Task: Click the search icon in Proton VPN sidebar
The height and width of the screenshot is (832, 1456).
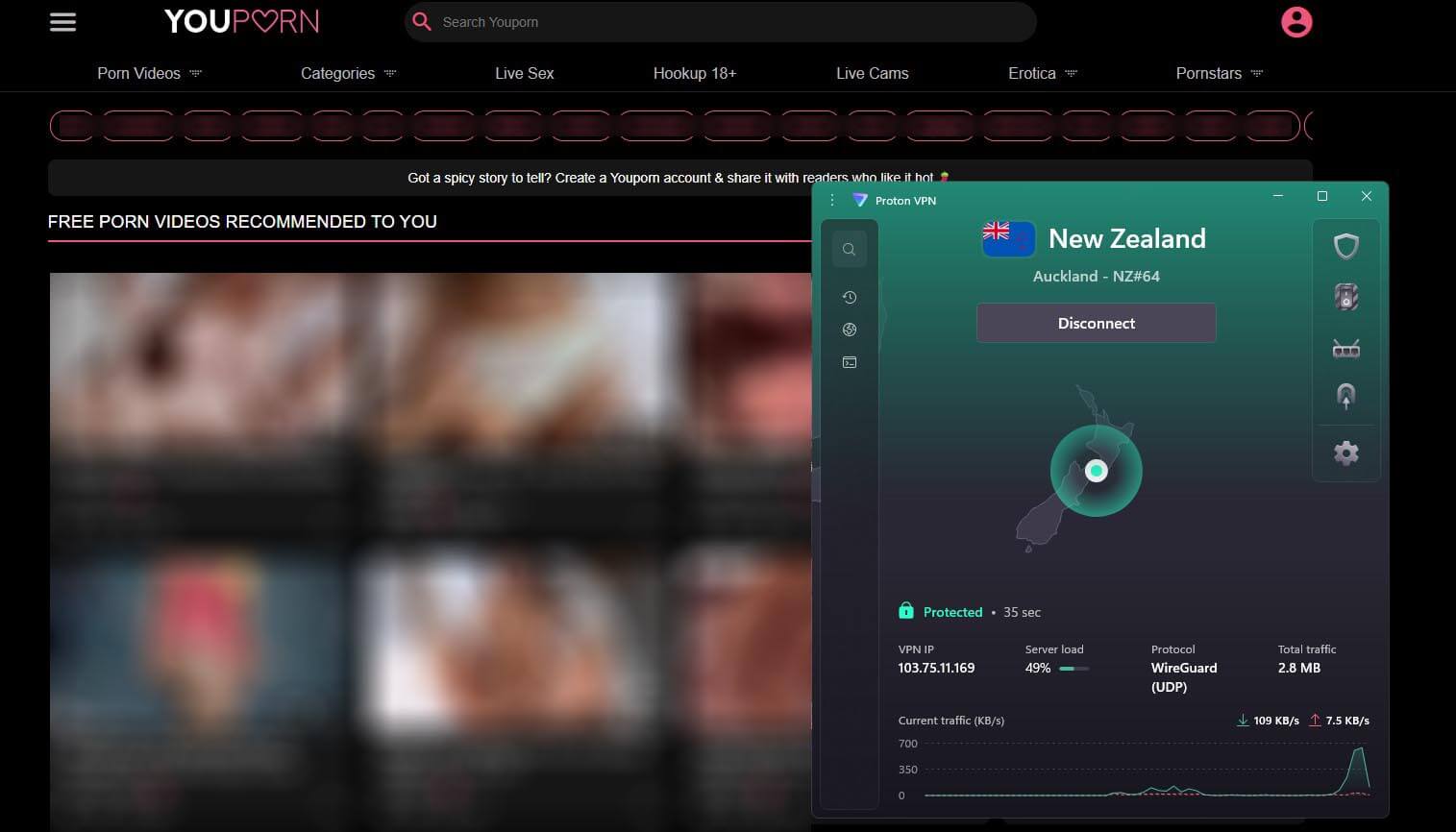Action: 849,250
